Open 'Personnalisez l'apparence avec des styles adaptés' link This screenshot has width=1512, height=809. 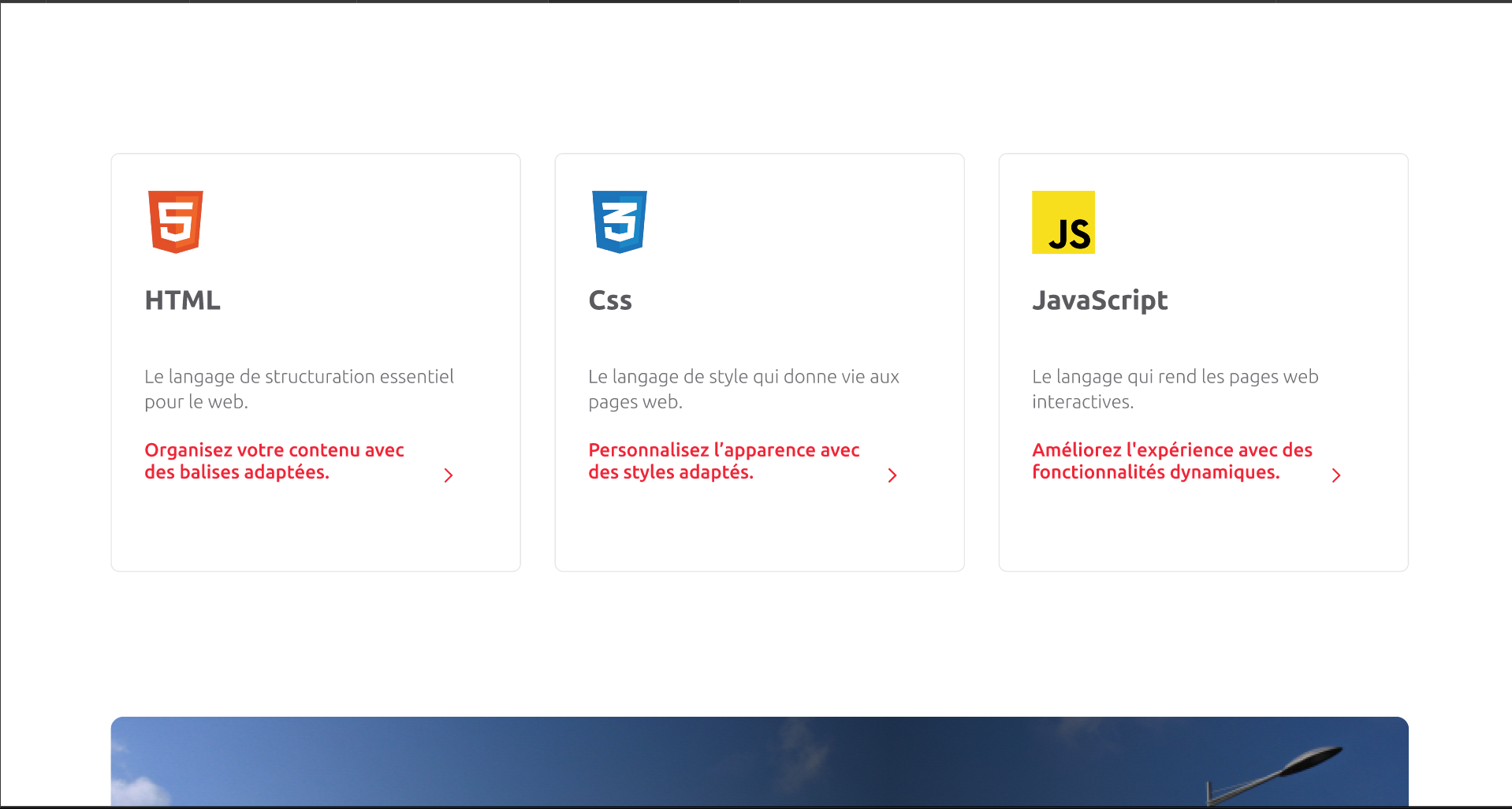click(724, 461)
